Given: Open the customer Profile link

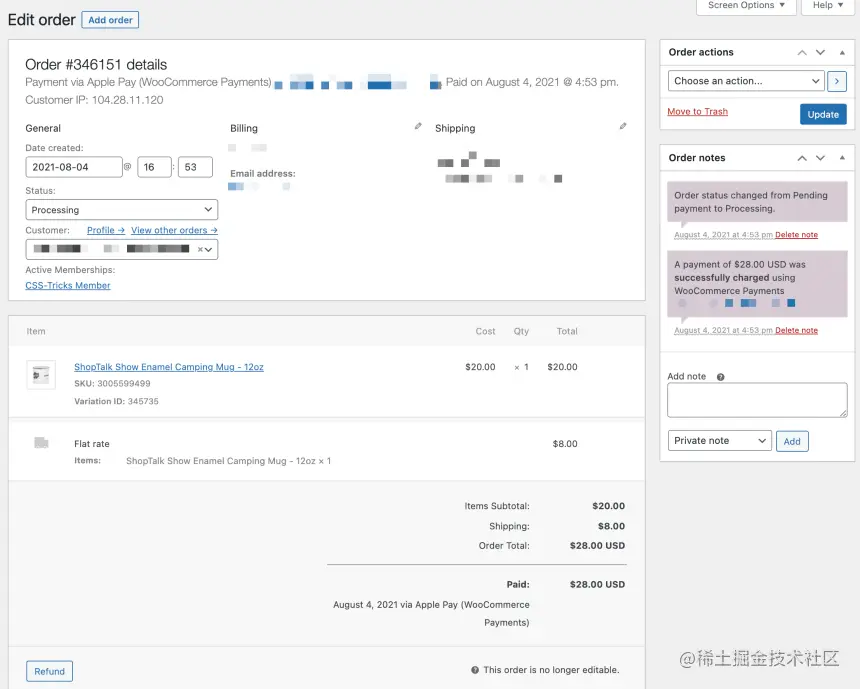Looking at the screenshot, I should [x=106, y=230].
